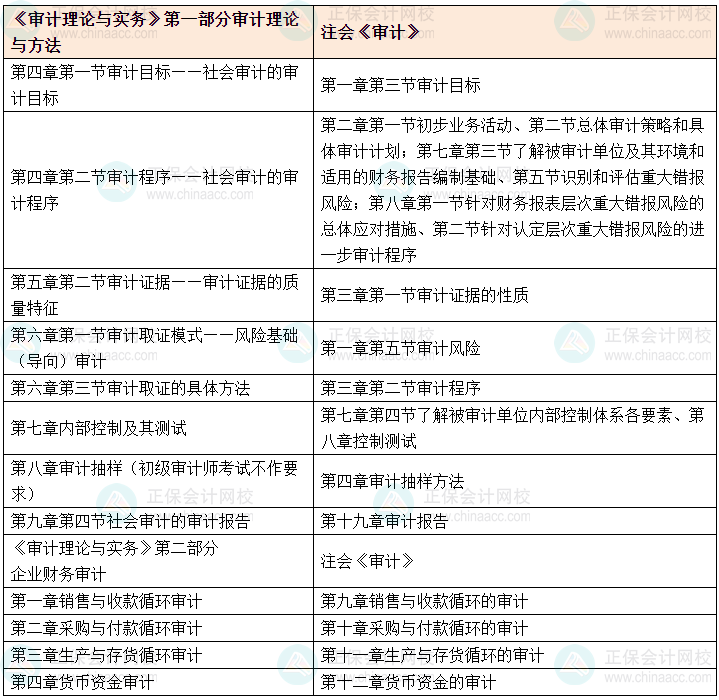This screenshot has width=719, height=700.
Task: Click second 注会《审计》 cell beside 企业财务审计
Action: (x=514, y=561)
